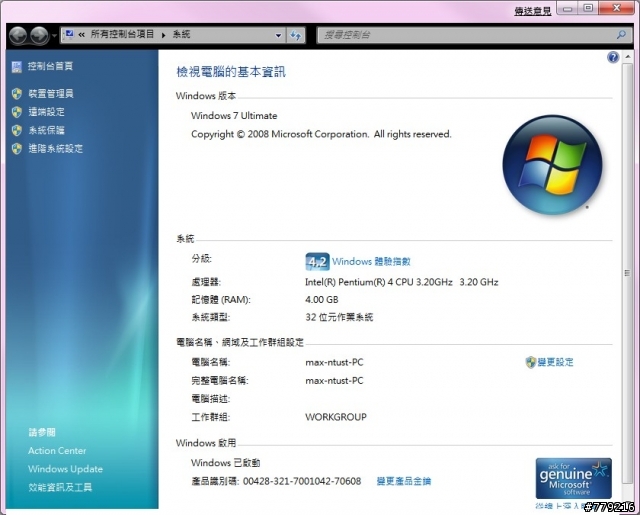Go back with the Back arrow button
Viewport: 640px width, 515px height.
click(18, 36)
